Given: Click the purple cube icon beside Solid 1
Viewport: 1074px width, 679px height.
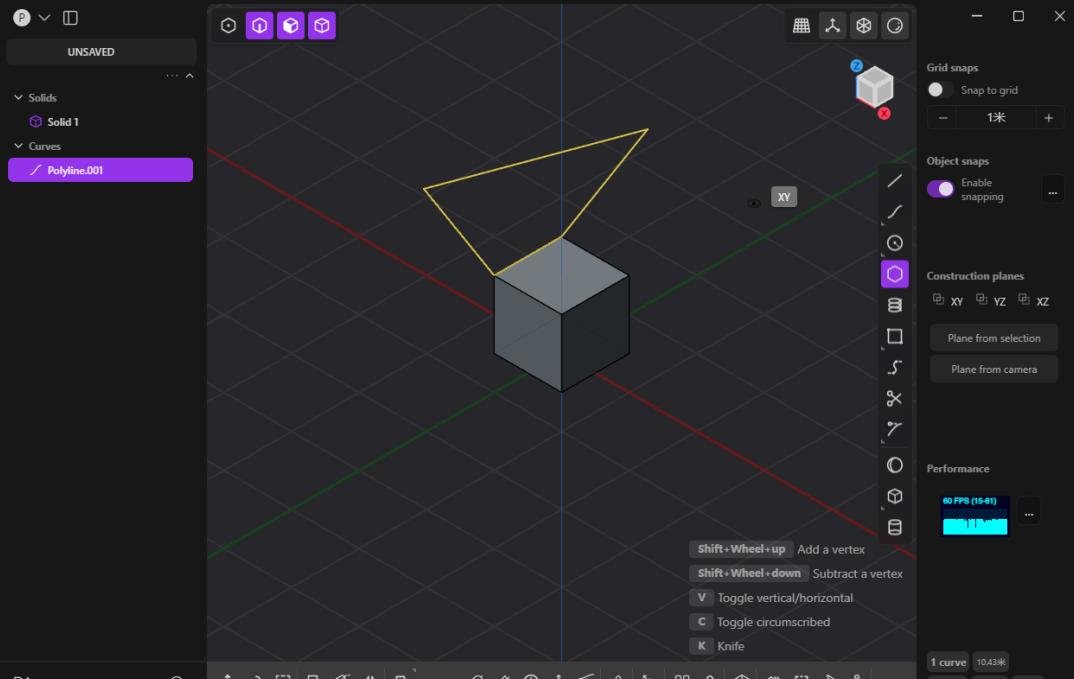Looking at the screenshot, I should (36, 122).
